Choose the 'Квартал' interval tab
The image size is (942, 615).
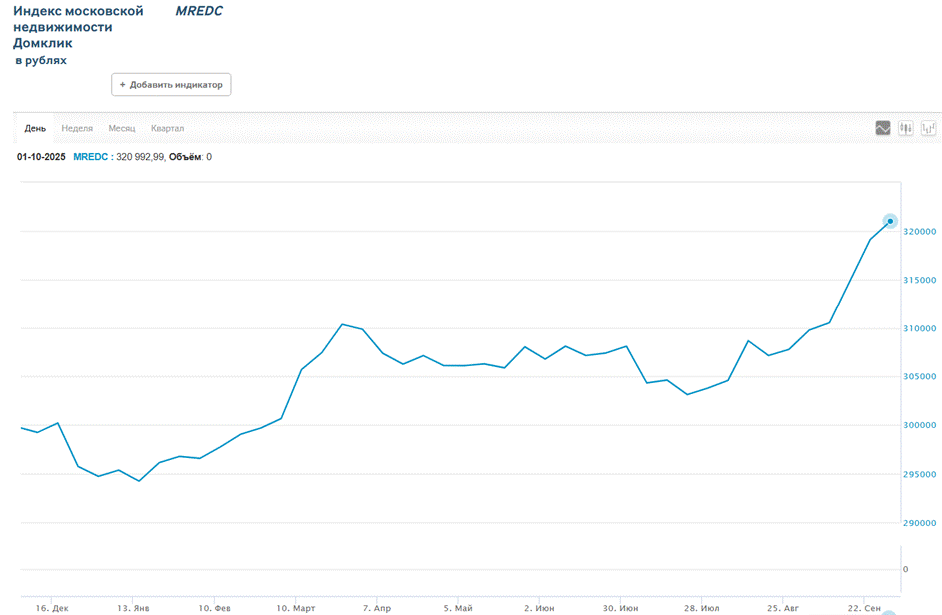click(x=167, y=129)
